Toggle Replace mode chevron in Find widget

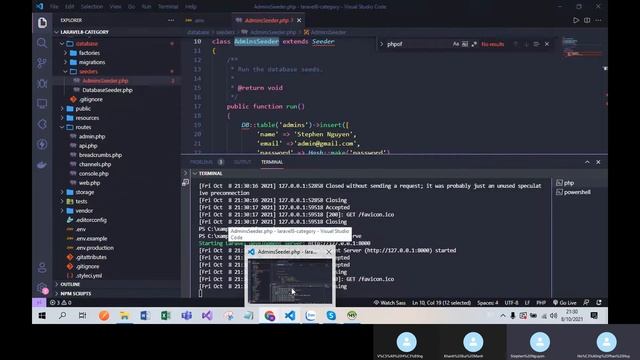pyautogui.click(x=382, y=44)
